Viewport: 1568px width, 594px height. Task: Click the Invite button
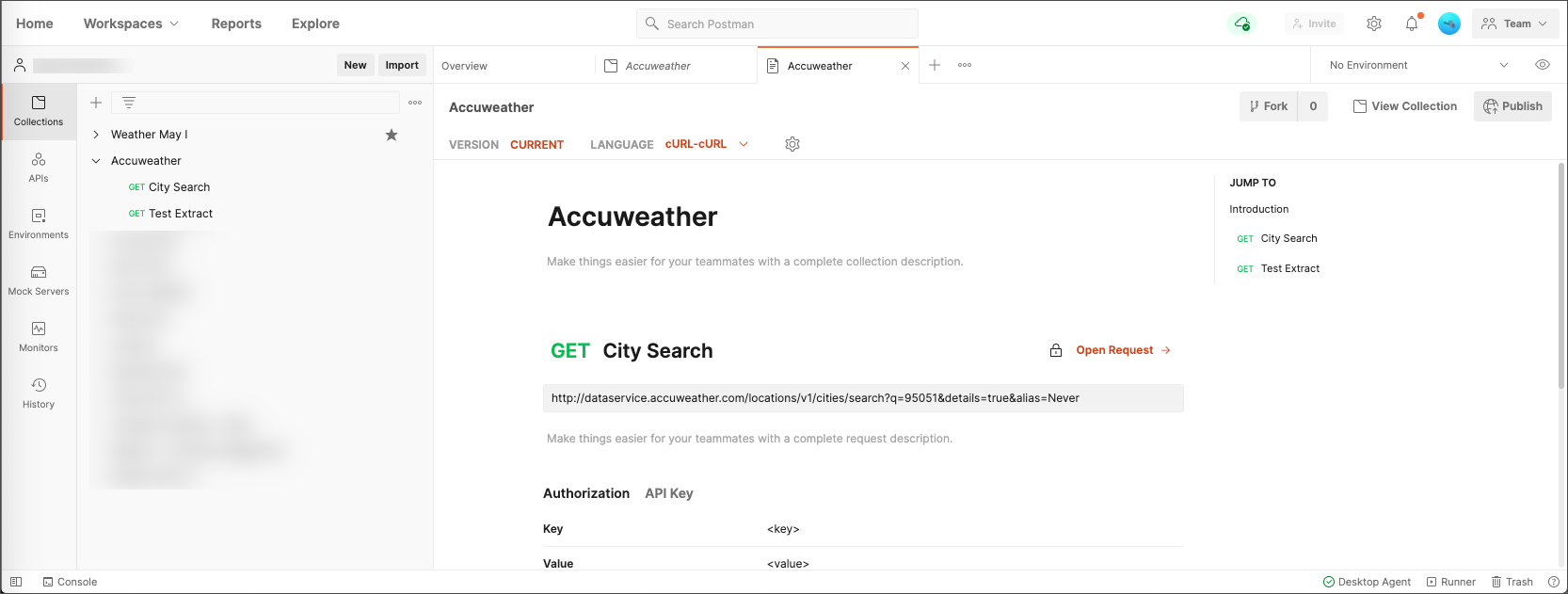tap(1314, 24)
